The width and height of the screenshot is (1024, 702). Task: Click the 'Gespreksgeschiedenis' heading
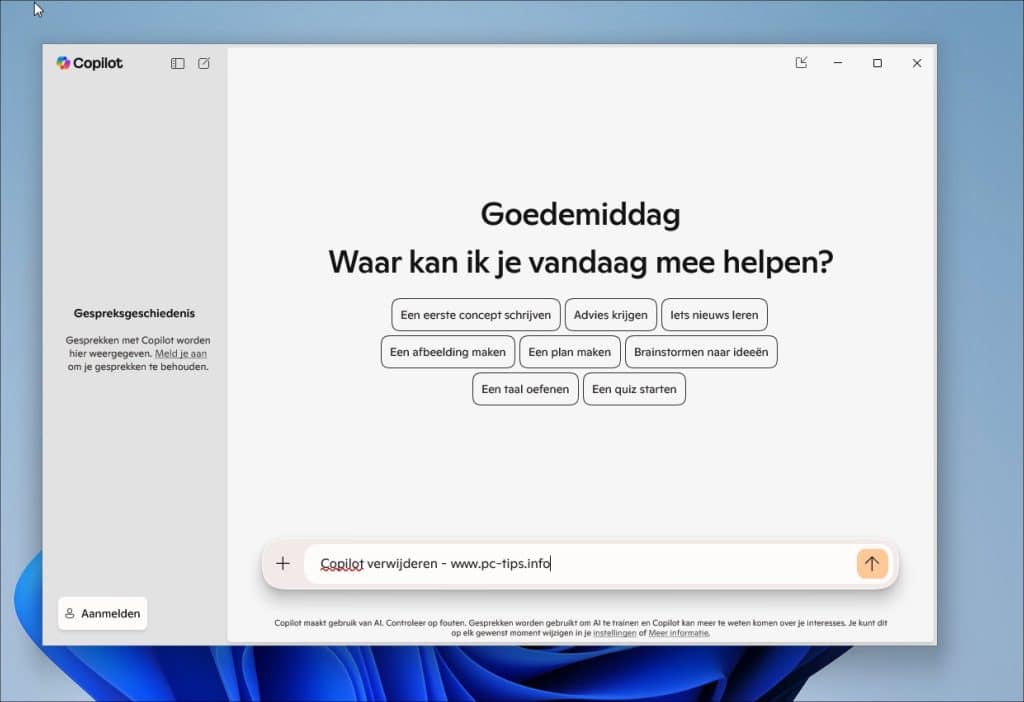click(x=135, y=313)
